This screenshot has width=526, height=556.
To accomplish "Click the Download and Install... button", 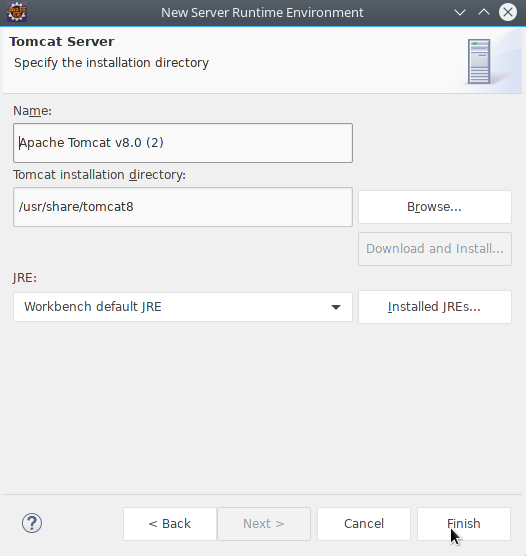I will pos(434,249).
